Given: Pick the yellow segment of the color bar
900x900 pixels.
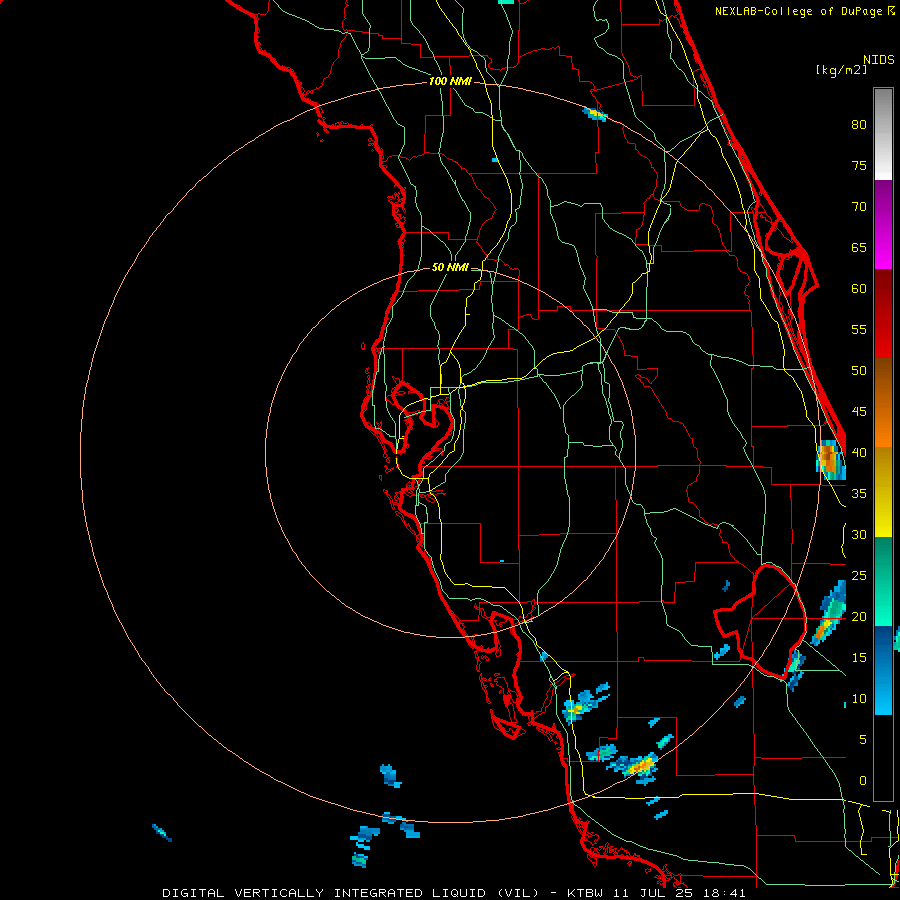Looking at the screenshot, I should click(883, 492).
